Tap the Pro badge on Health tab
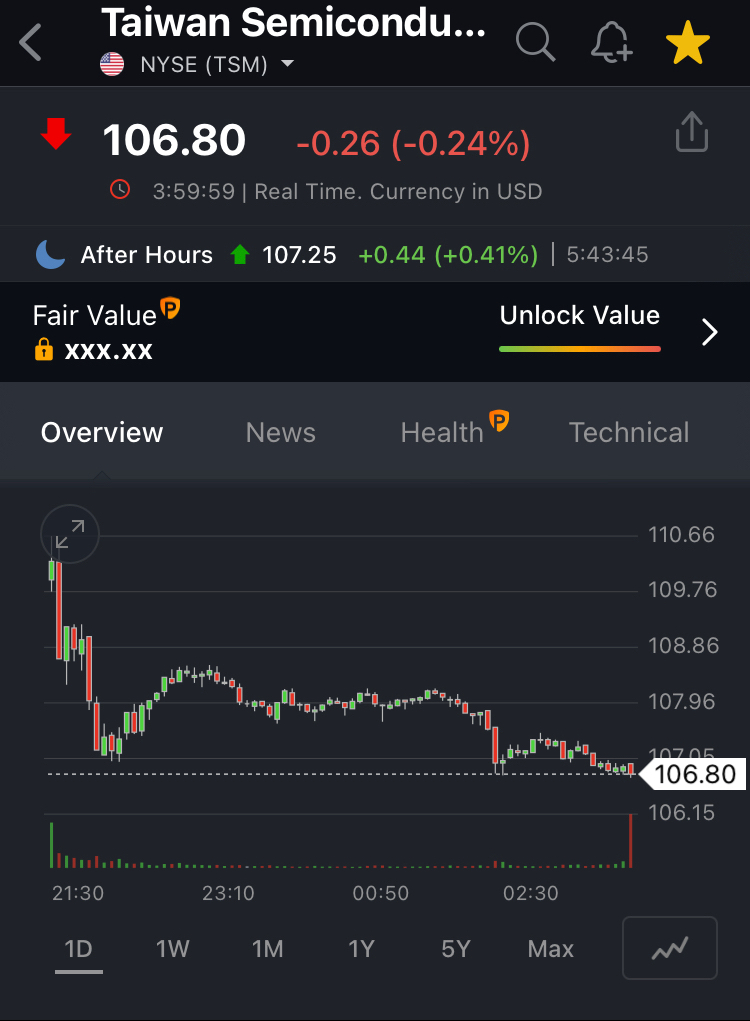Viewport: 750px width, 1021px height. [x=499, y=421]
